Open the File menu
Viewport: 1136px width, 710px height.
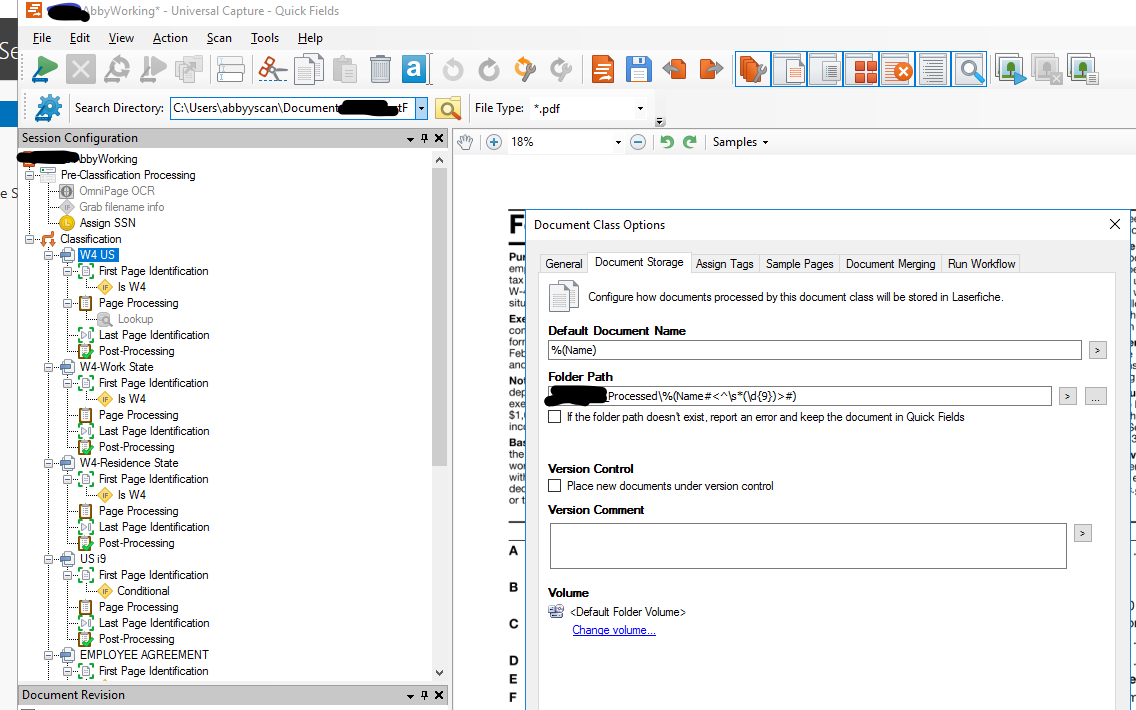pyautogui.click(x=42, y=38)
